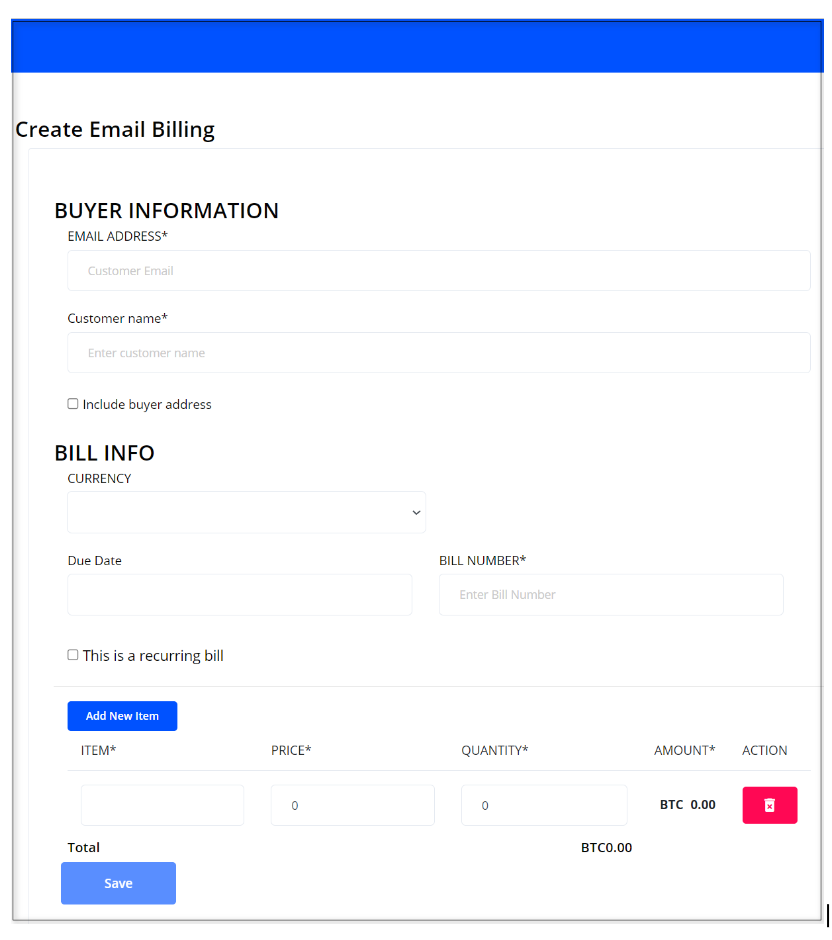Screen dimensions: 832x940
Task: Click the Price field for the item
Action: coord(352,805)
